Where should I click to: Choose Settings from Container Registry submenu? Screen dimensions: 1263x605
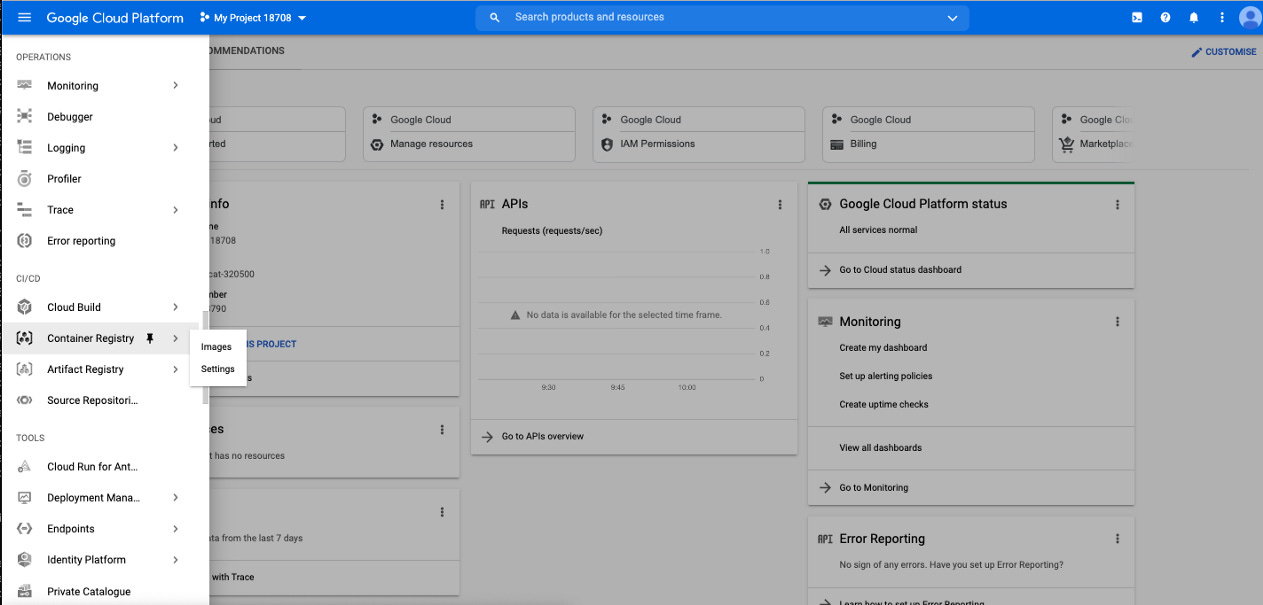217,369
